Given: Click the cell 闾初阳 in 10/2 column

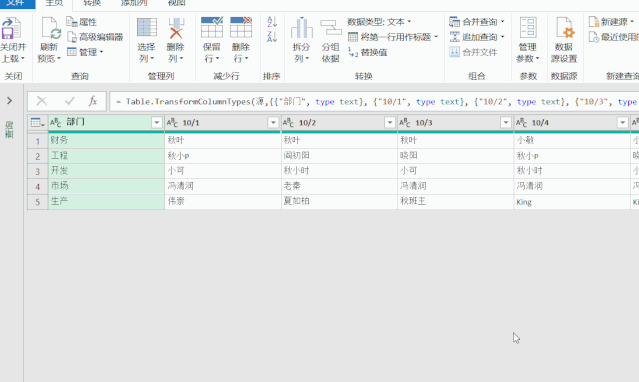Looking at the screenshot, I should coord(339,156).
